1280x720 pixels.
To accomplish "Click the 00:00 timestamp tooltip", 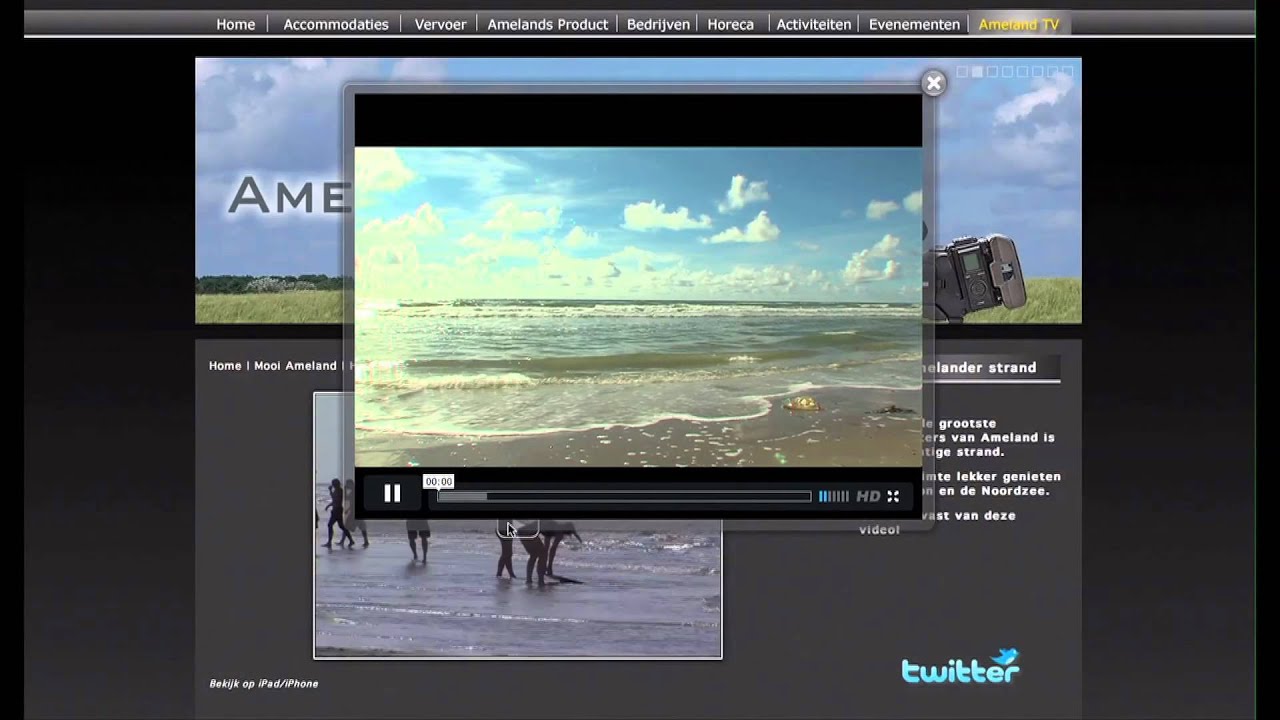I will click(439, 481).
